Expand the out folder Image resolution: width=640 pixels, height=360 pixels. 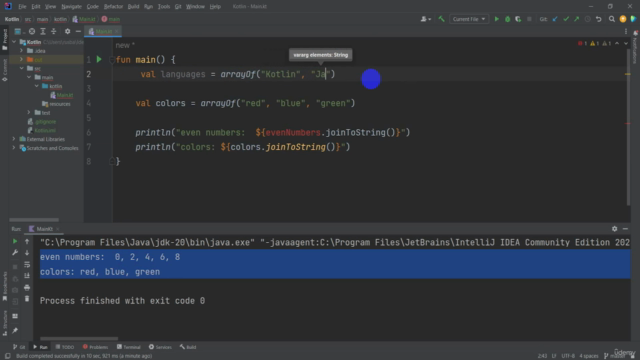coord(22,60)
